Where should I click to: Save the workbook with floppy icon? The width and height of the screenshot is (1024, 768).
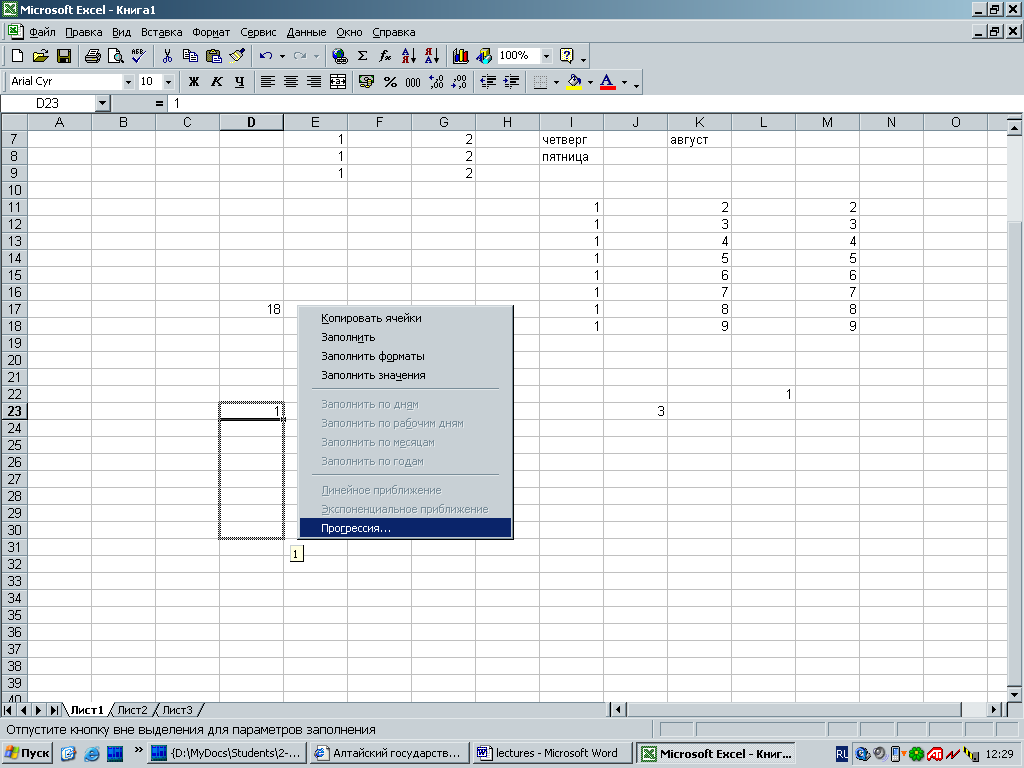click(x=64, y=56)
